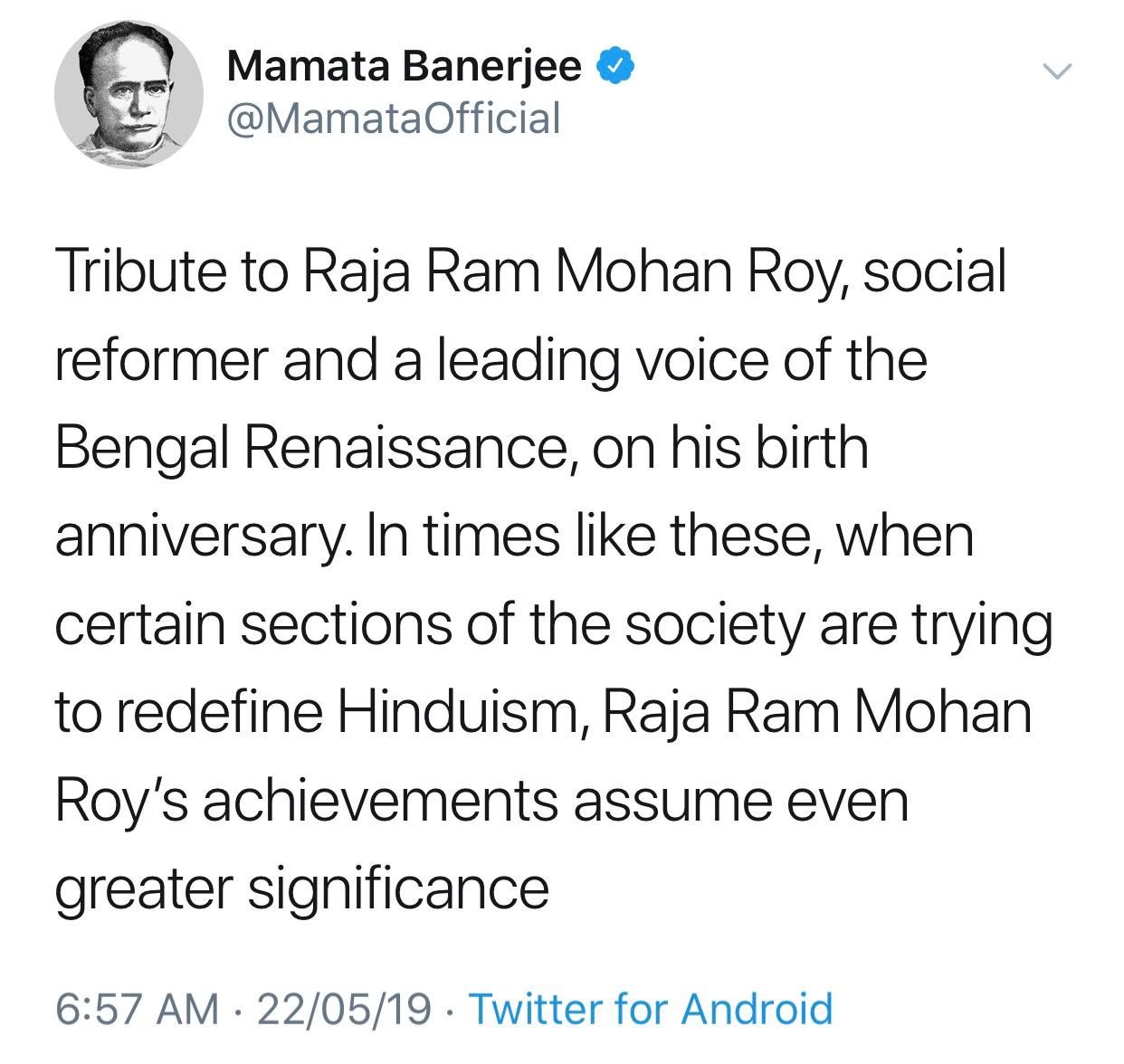1124x1064 pixels.
Task: Open the Mamata Banerjee display name
Action: (405, 66)
